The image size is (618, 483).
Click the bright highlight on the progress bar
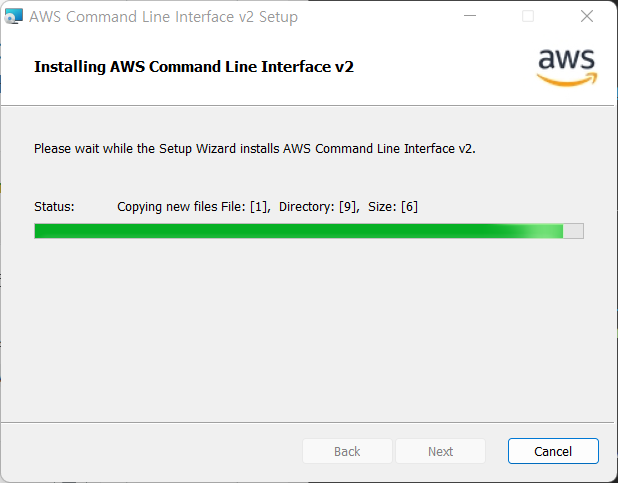pos(538,231)
